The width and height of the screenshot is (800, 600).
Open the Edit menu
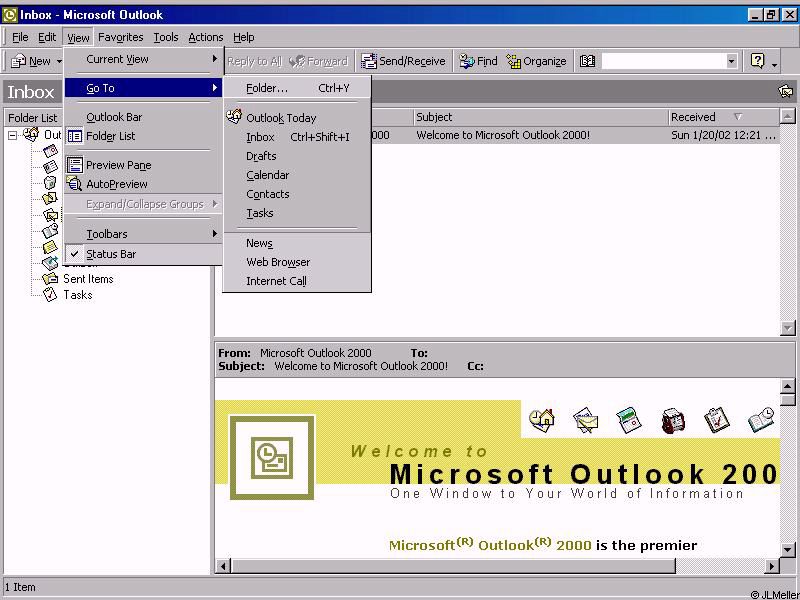(47, 37)
